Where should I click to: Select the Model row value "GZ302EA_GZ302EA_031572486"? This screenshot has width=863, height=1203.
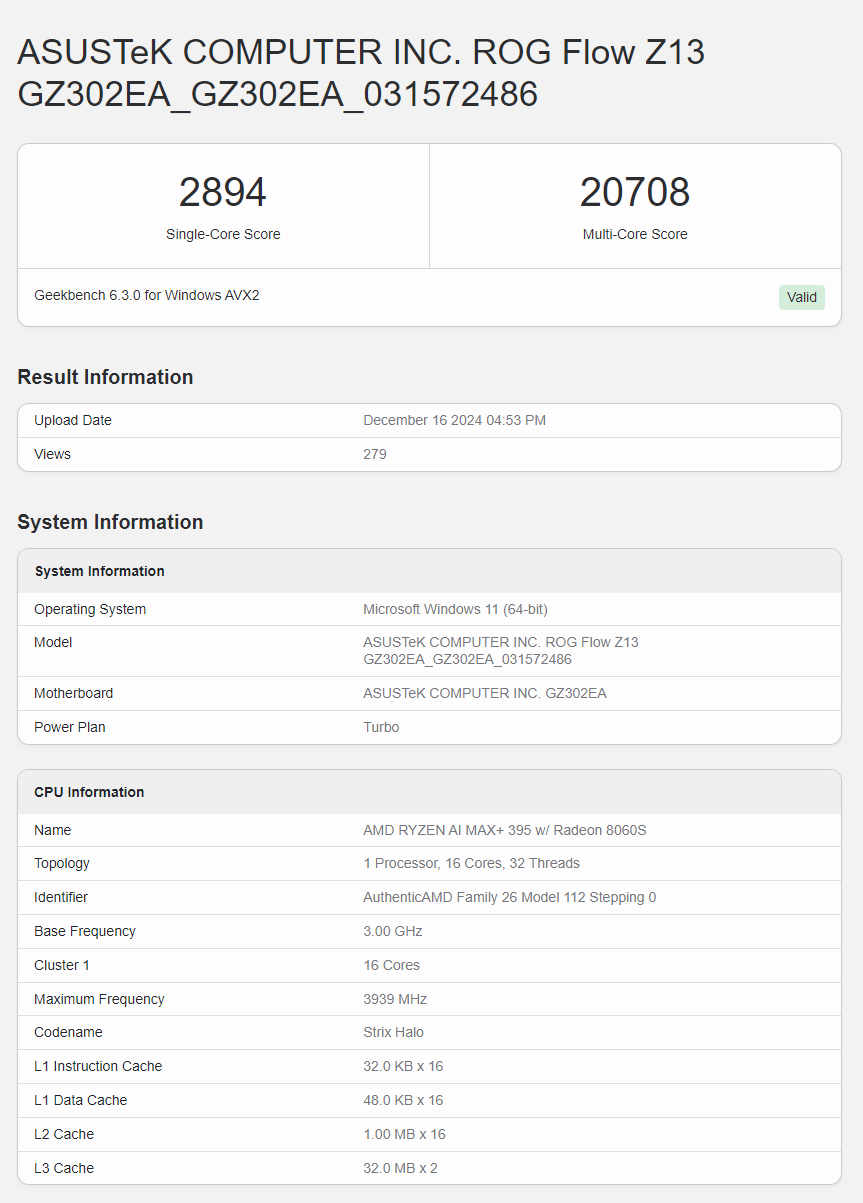[467, 659]
